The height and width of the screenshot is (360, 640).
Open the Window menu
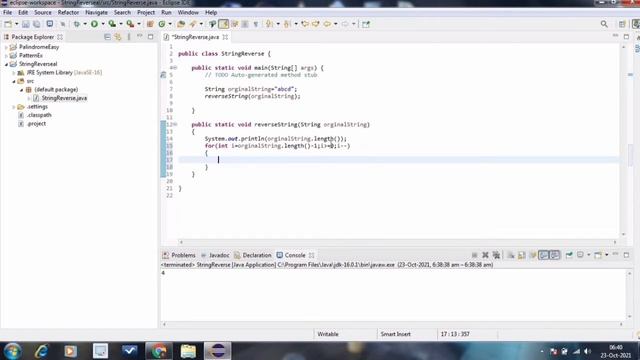click(188, 13)
